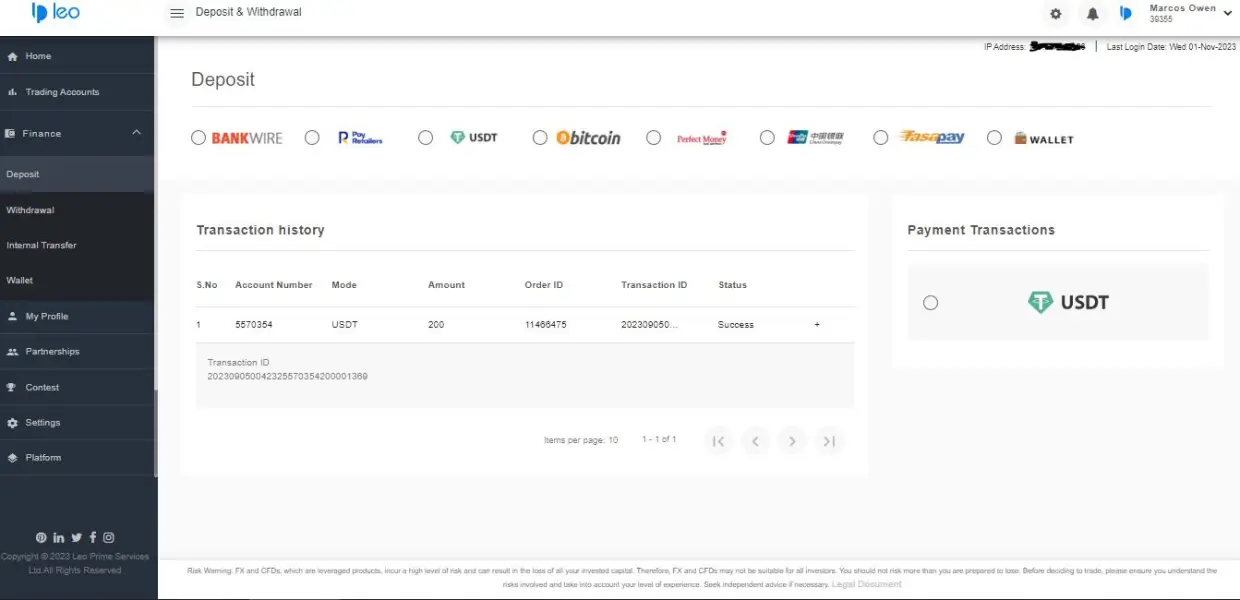This screenshot has height=600, width=1240.
Task: Open the Marcos Owen account dropdown
Action: (x=1227, y=13)
